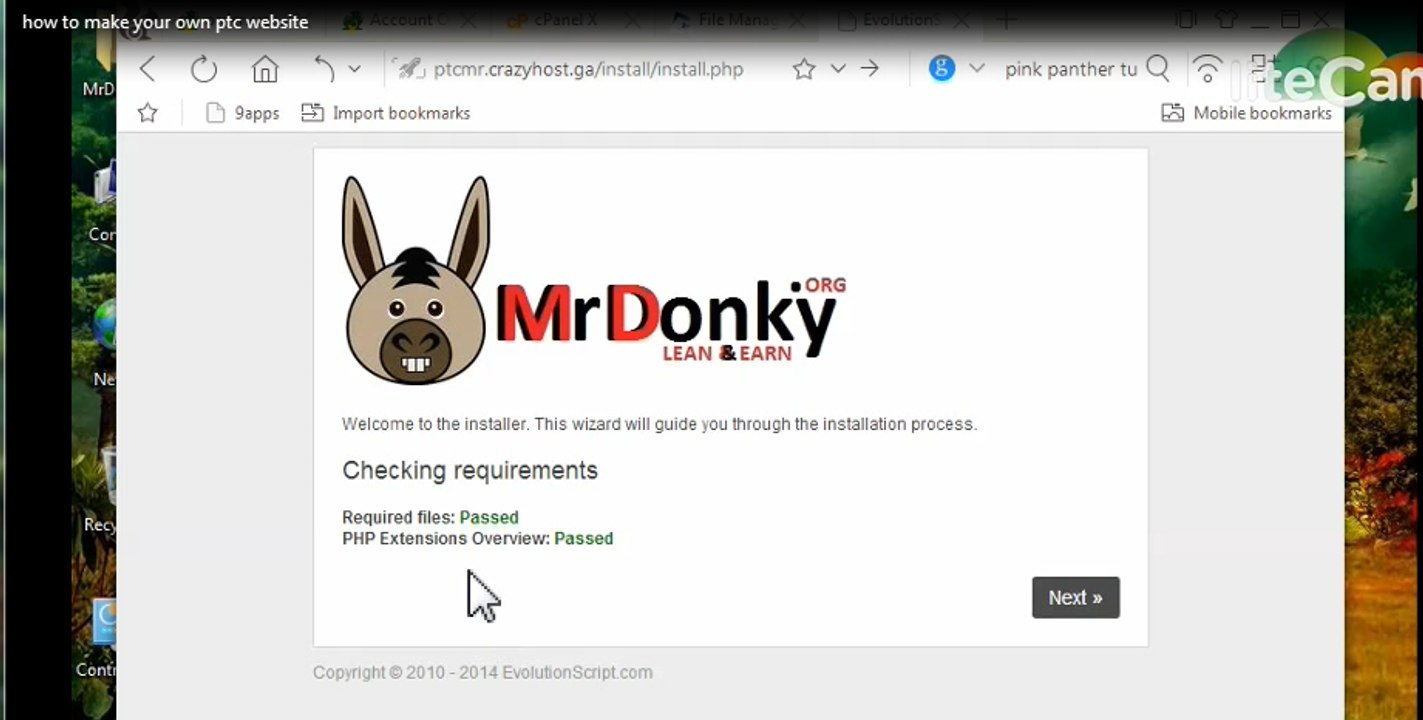This screenshot has height=720, width=1423.
Task: Open the 9apps bookmark
Action: click(x=242, y=113)
